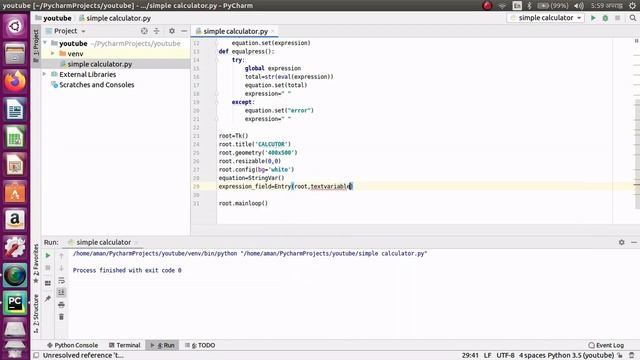Open the file manager in the dock
640x360 pixels.
[15, 53]
